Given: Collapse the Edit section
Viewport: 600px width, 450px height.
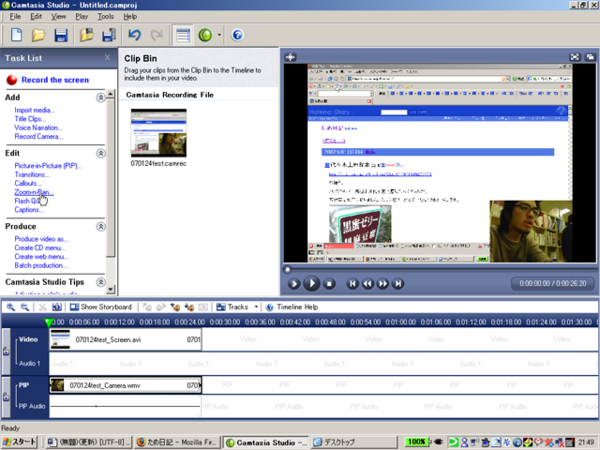Looking at the screenshot, I should 101,153.
